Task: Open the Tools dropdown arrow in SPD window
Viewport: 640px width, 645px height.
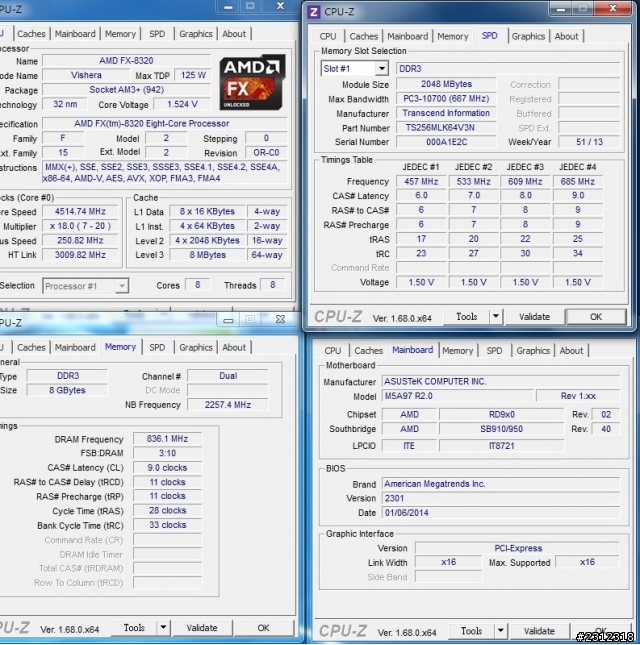Action: point(496,317)
